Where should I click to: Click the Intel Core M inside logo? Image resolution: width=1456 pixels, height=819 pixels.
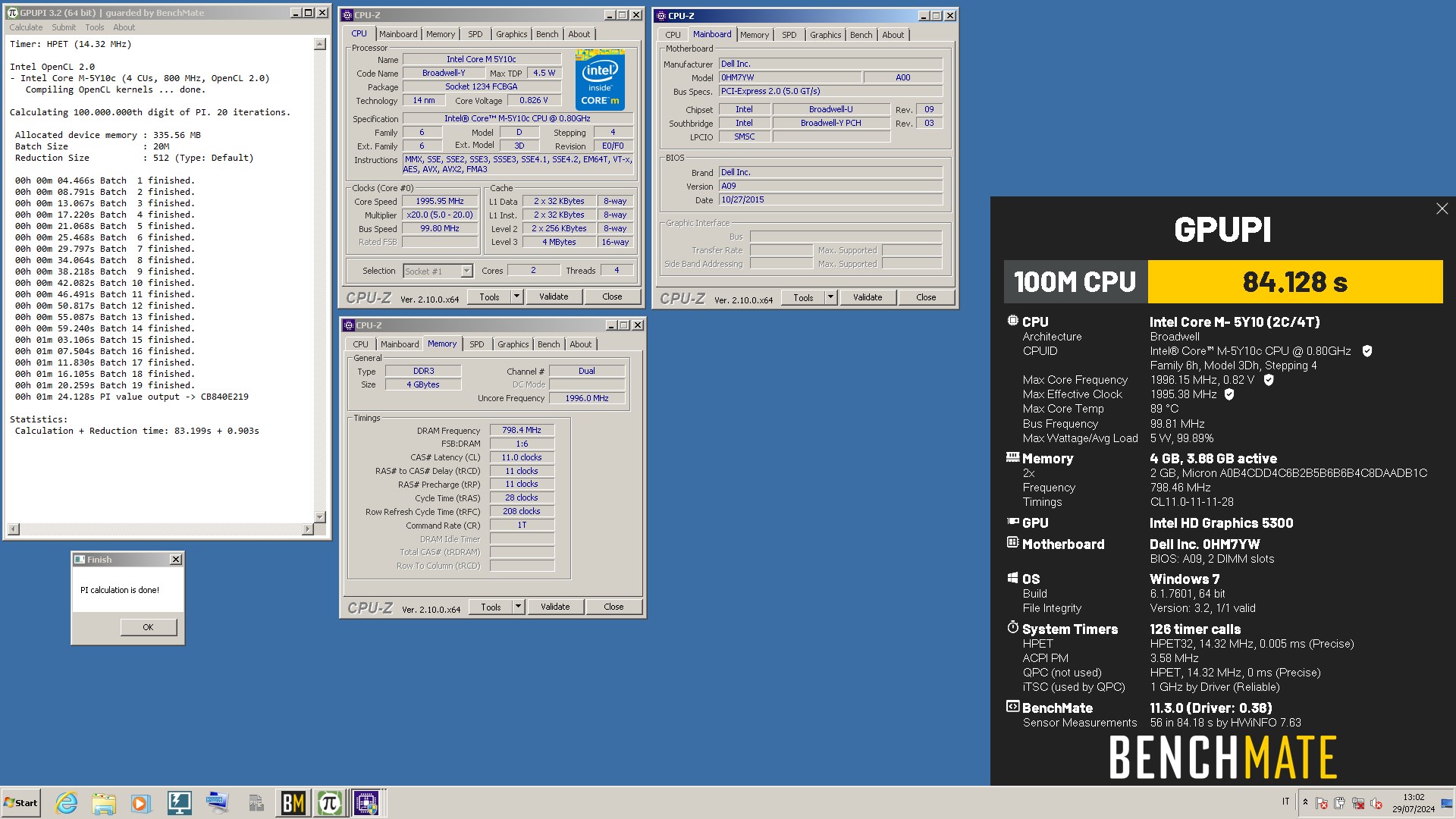pyautogui.click(x=600, y=80)
